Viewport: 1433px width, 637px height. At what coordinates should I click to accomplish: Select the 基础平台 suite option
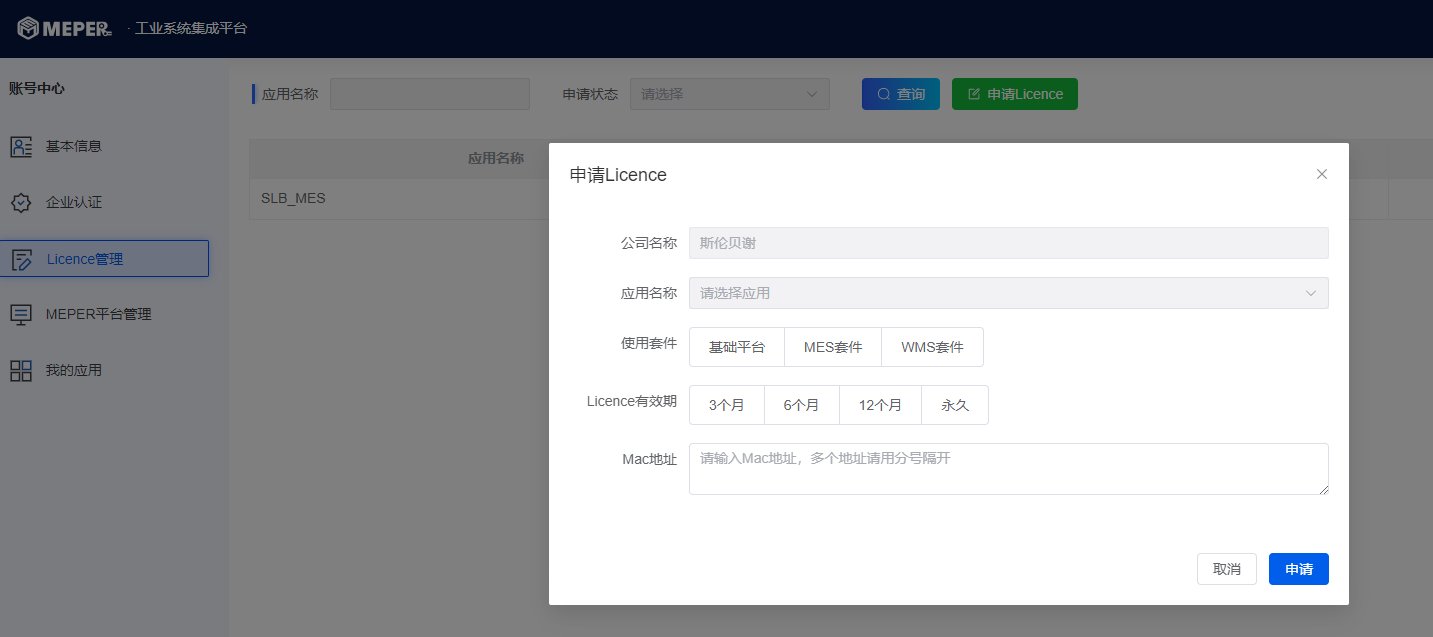click(x=736, y=347)
